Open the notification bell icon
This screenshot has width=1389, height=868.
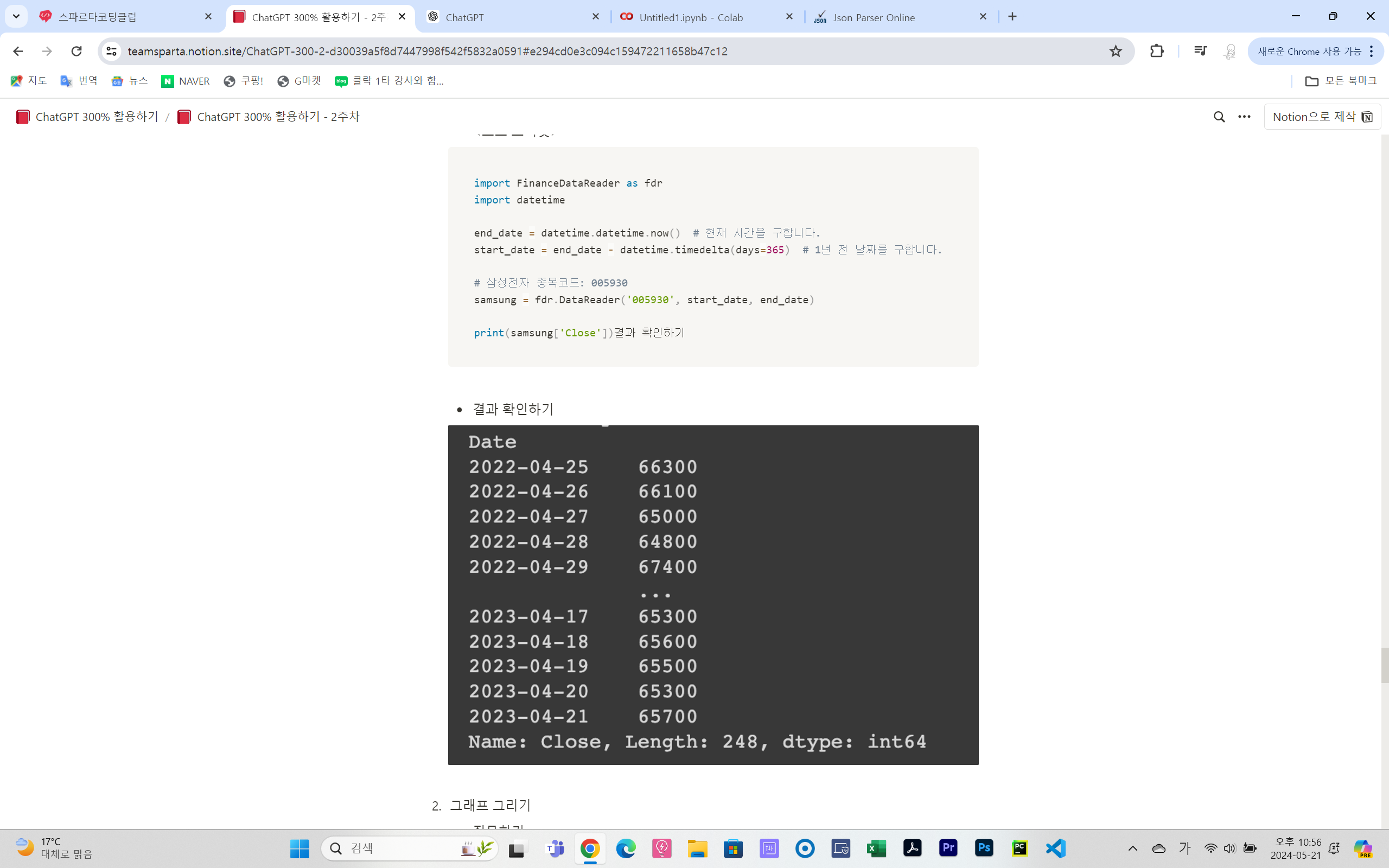(1334, 848)
